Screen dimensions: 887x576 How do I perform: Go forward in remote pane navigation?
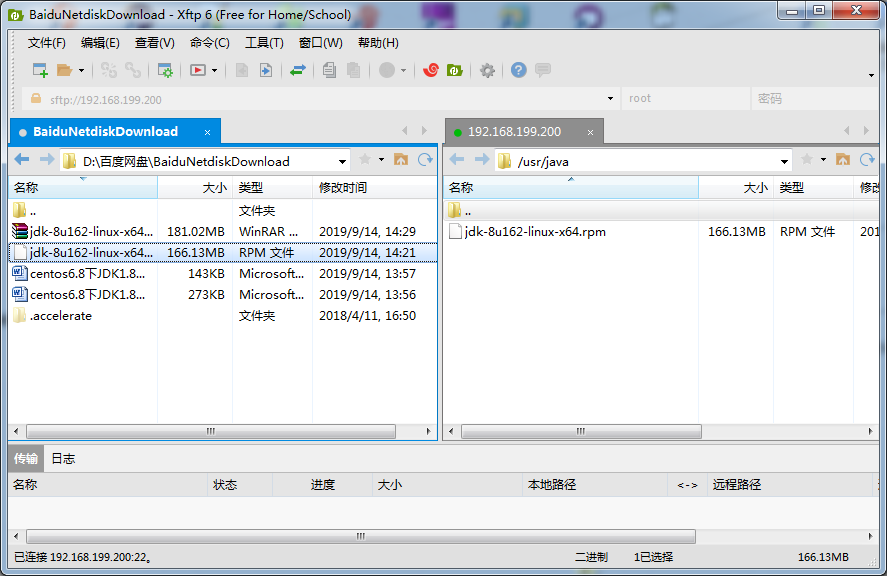[482, 160]
